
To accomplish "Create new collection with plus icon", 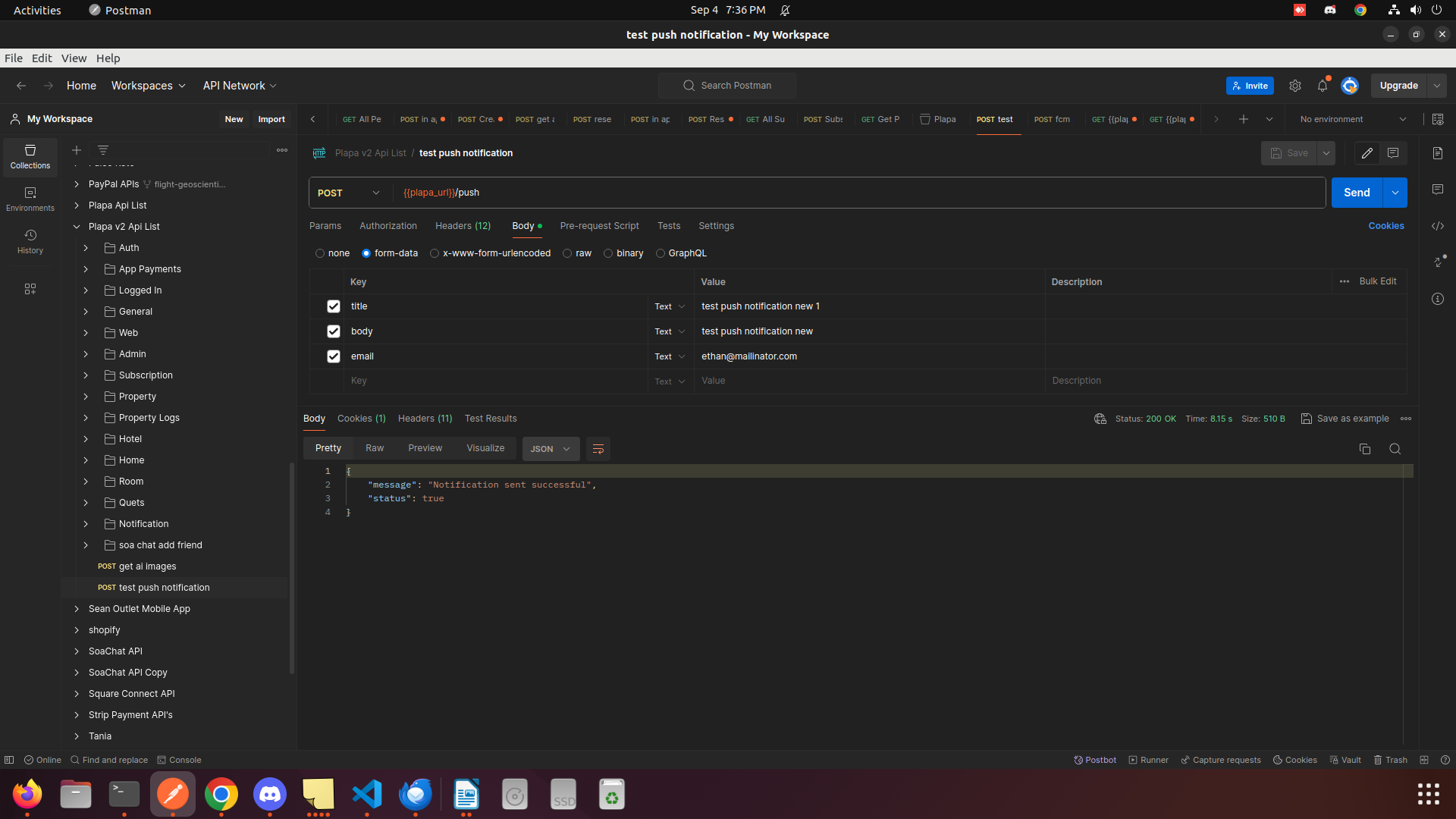I will [77, 150].
